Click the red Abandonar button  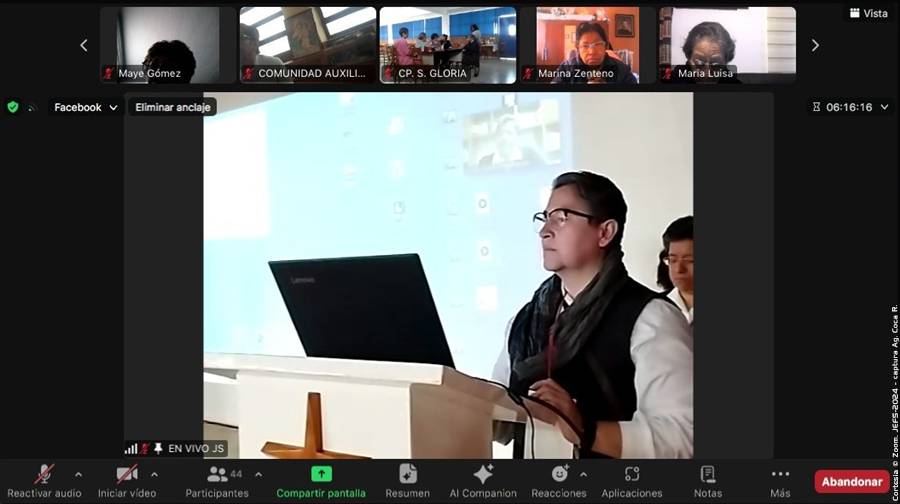click(852, 482)
